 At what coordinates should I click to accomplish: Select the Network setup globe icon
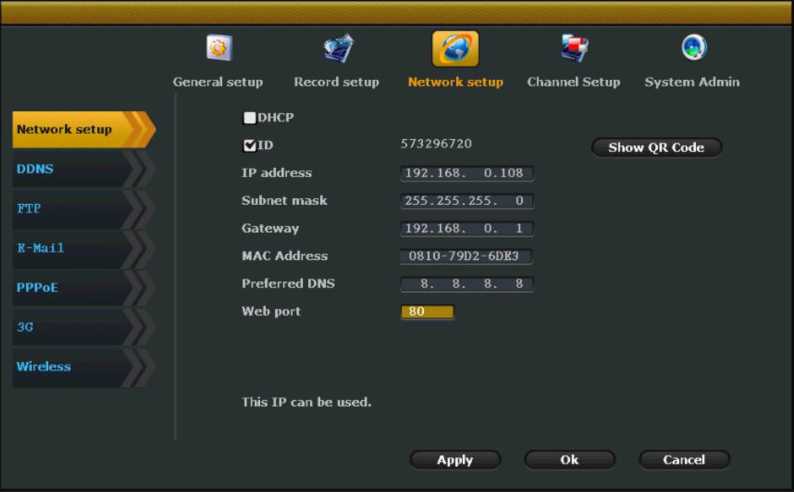point(455,48)
